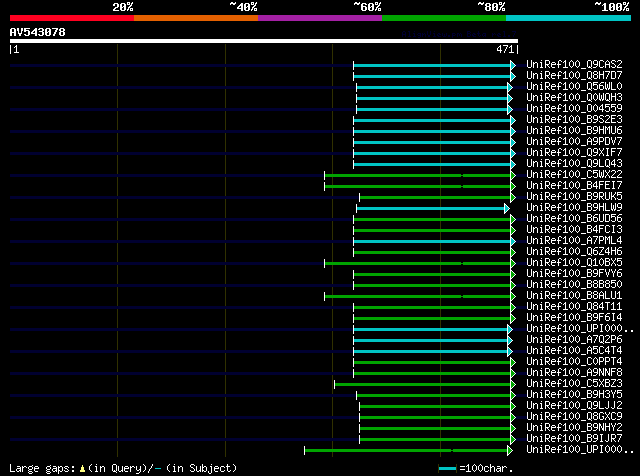Select the UniRef100_Q8GXC9 label

tap(574, 417)
